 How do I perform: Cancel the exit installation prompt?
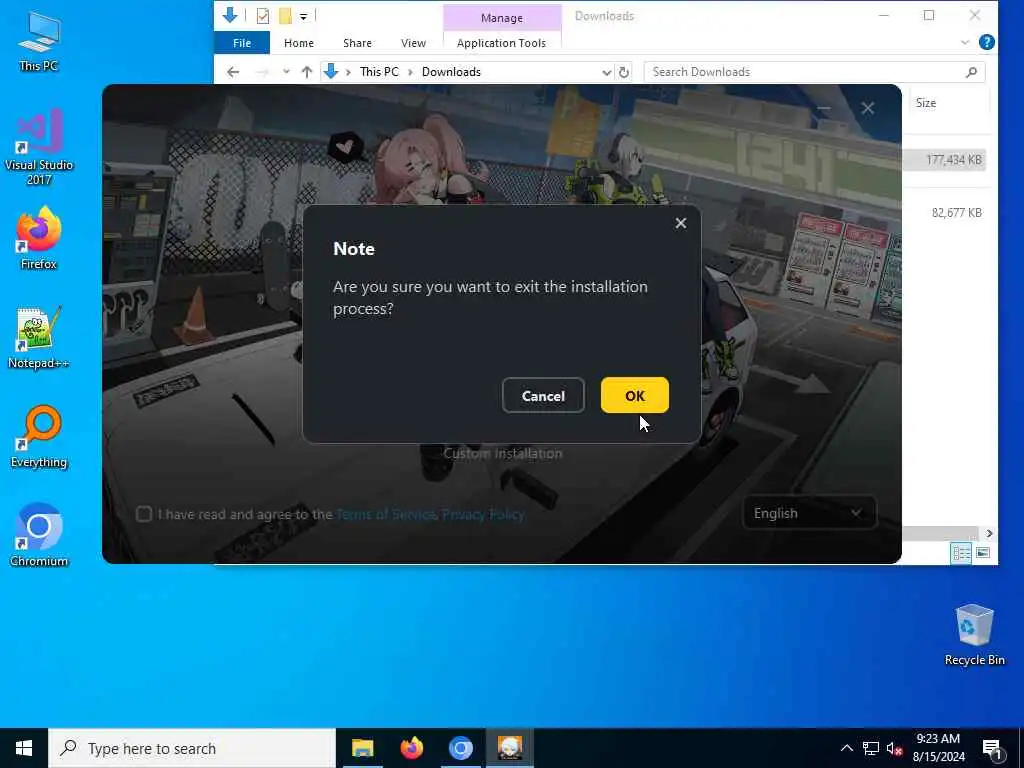click(543, 395)
